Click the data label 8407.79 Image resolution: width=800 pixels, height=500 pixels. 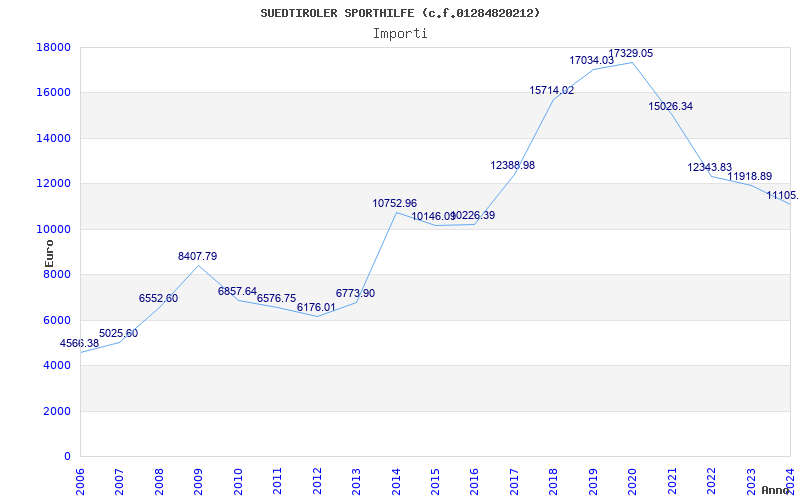point(197,256)
